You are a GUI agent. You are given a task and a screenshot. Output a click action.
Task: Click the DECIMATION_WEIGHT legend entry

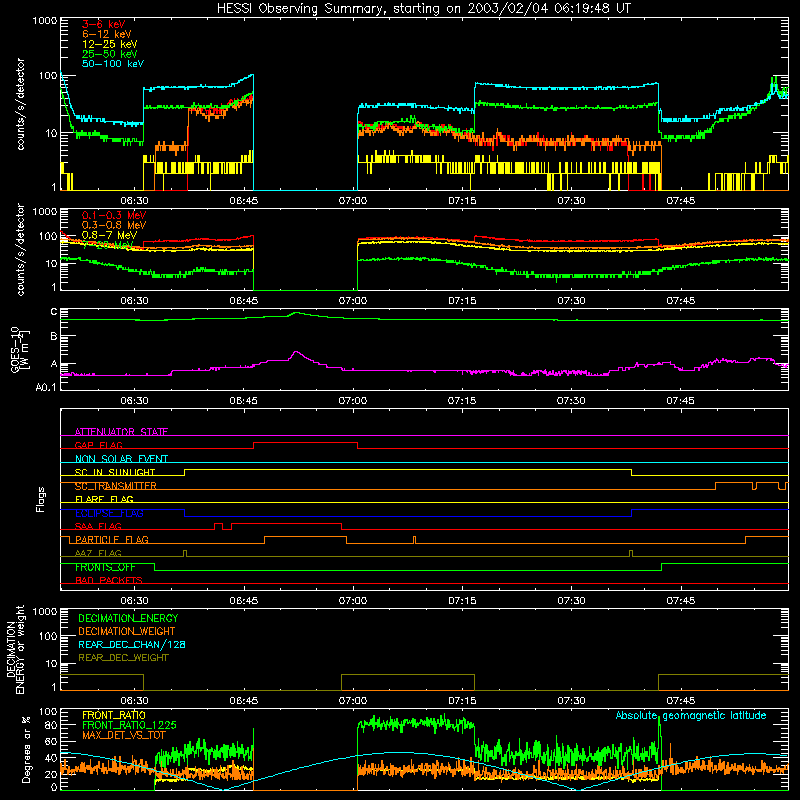coord(127,631)
